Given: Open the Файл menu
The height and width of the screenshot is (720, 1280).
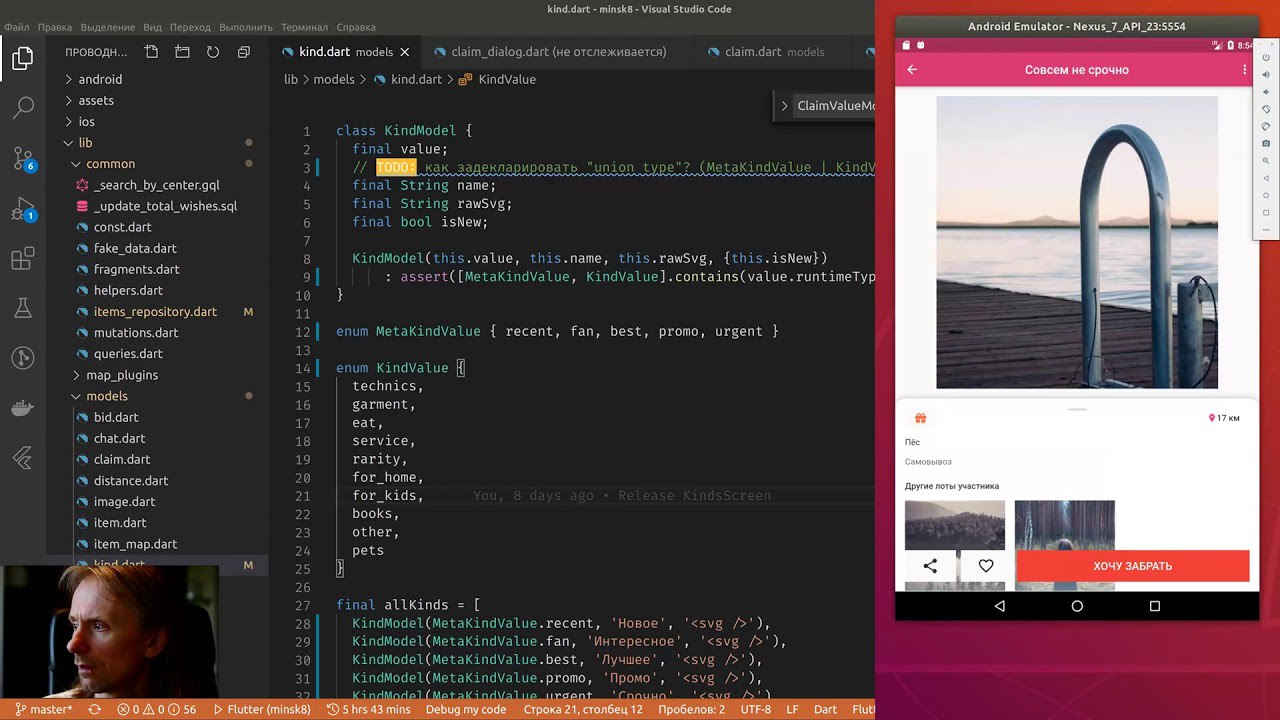Looking at the screenshot, I should point(16,27).
